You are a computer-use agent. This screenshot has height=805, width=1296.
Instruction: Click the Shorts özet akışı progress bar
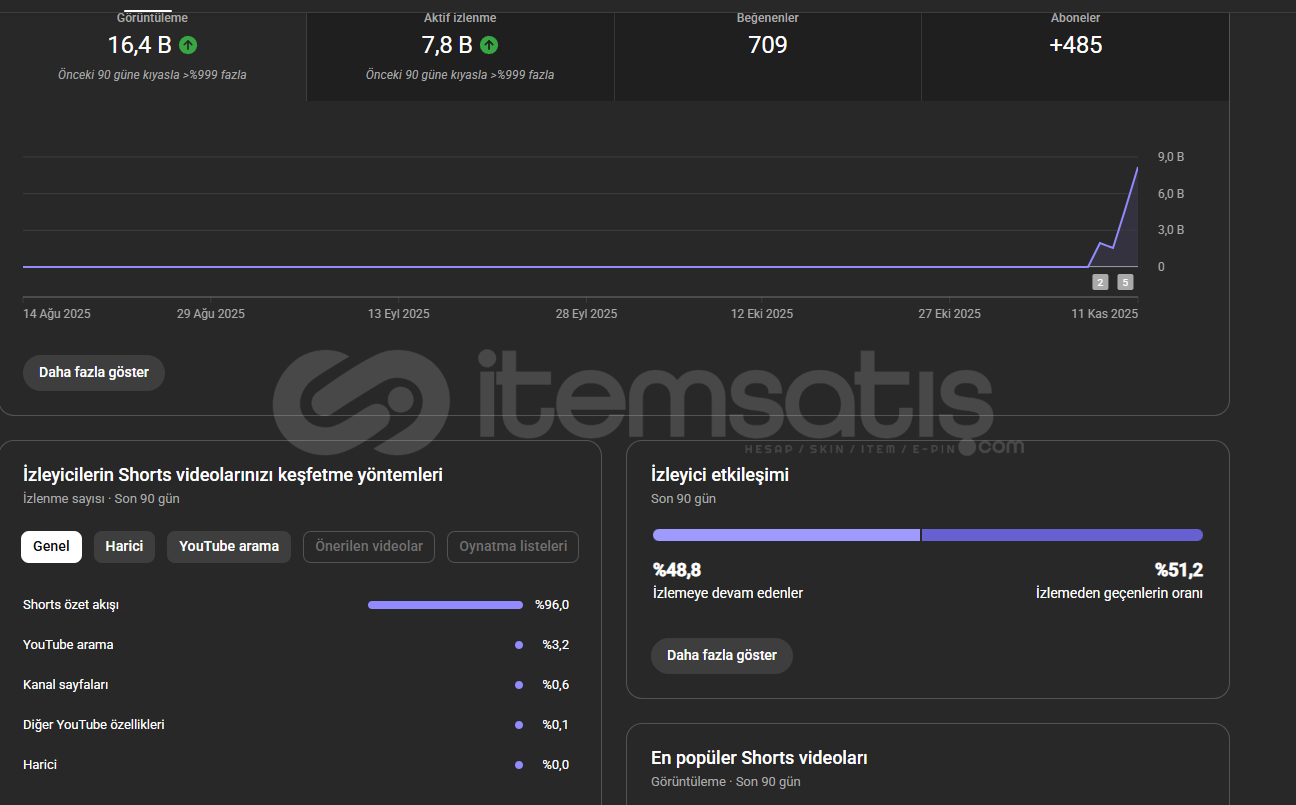[x=445, y=605]
